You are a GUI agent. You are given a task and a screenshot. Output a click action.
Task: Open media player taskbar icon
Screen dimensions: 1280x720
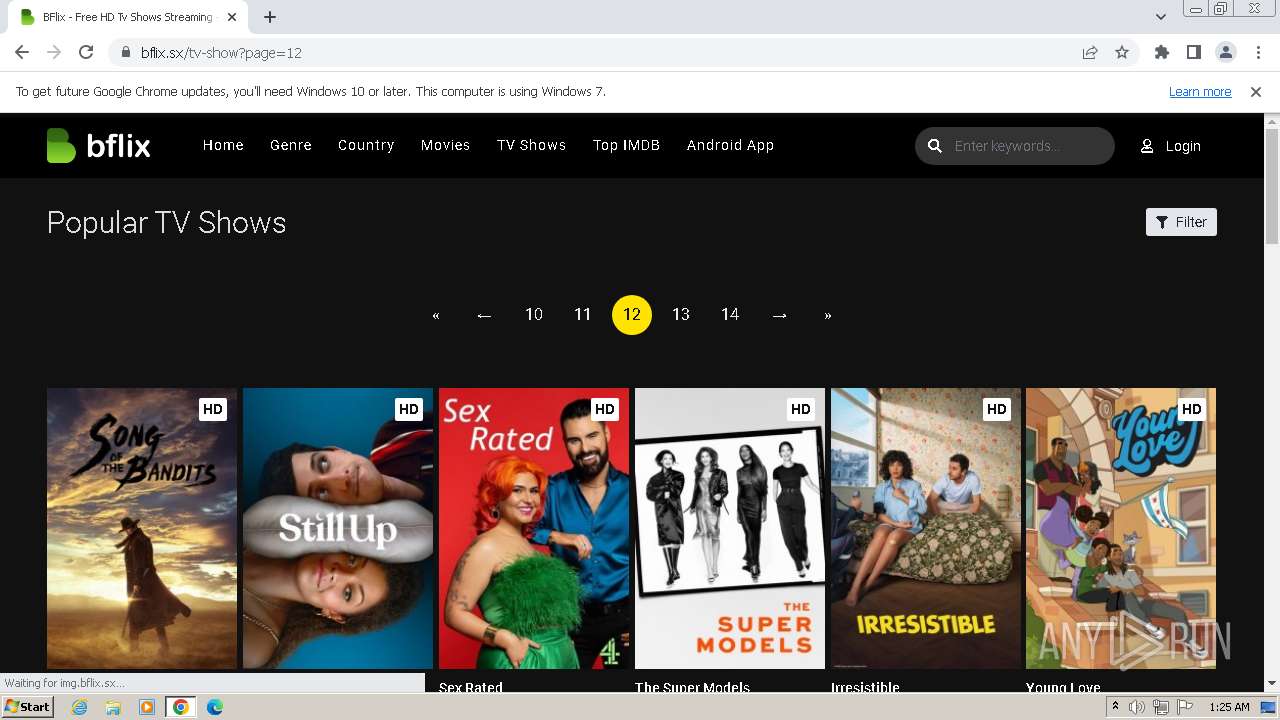coord(147,707)
